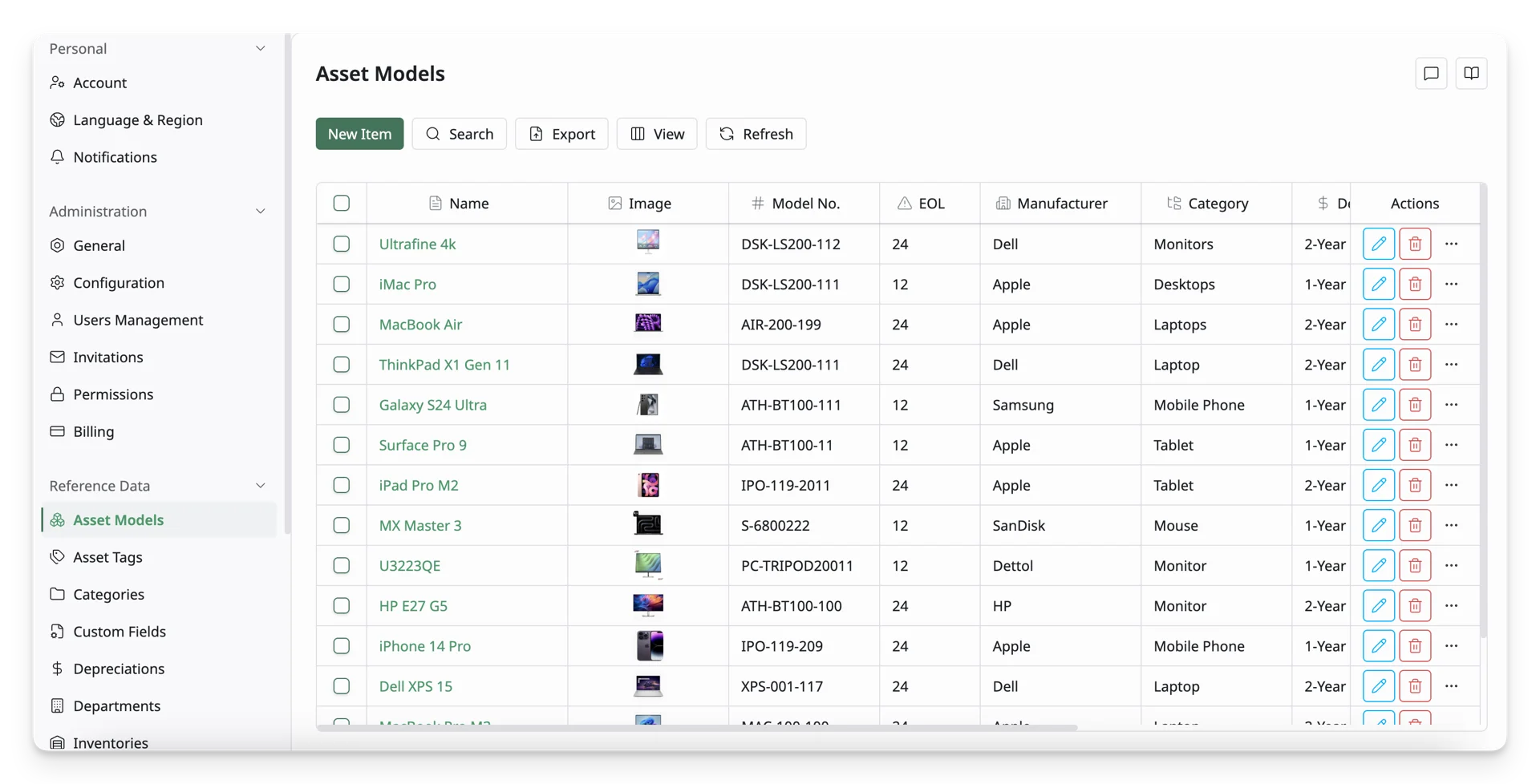Screen dimensions: 1540x784
Task: Edit Galaxy S24 Ultra using pencil icon
Action: (1378, 405)
